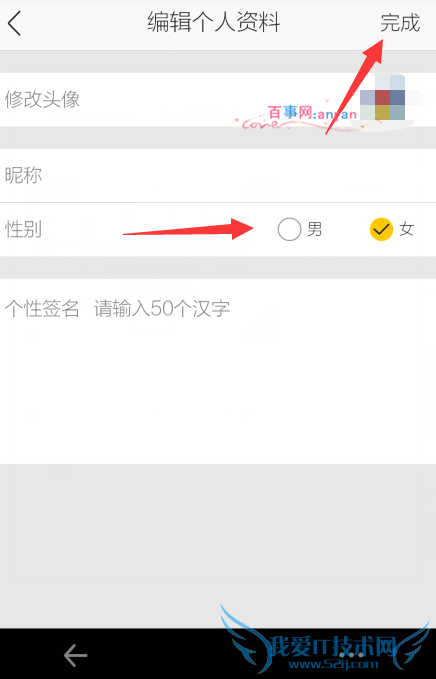Click the pixelated avatar thumbnail
The height and width of the screenshot is (679, 436).
382,98
